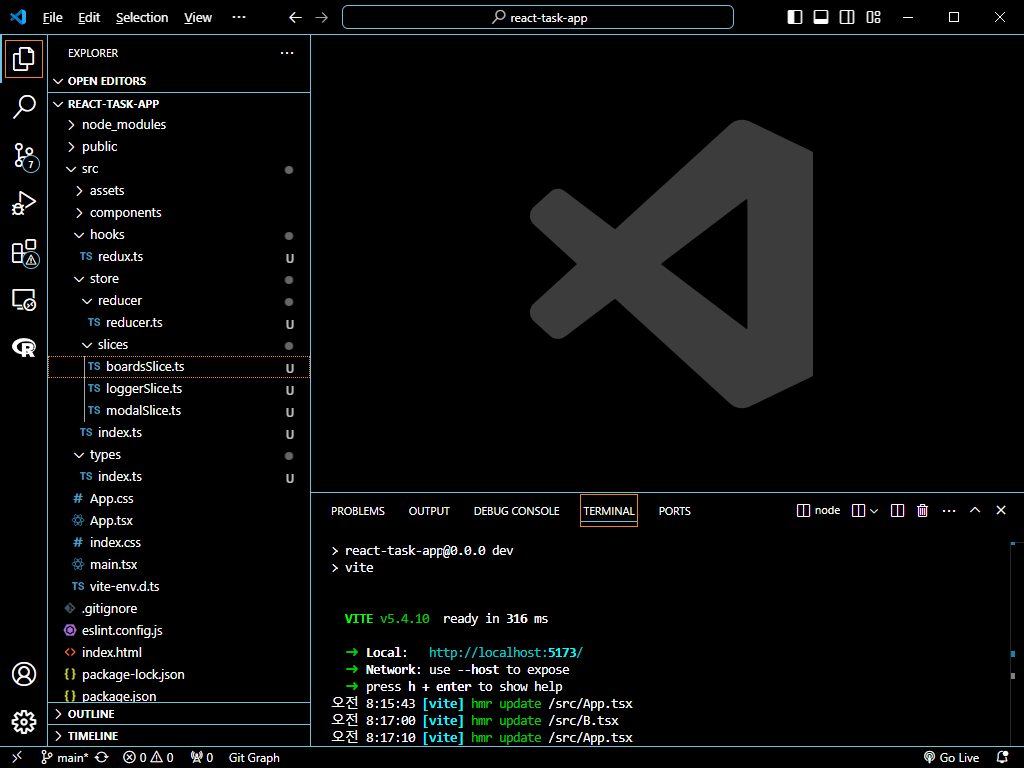Image resolution: width=1024 pixels, height=768 pixels.
Task: Close the terminal panel
Action: pyautogui.click(x=1000, y=510)
